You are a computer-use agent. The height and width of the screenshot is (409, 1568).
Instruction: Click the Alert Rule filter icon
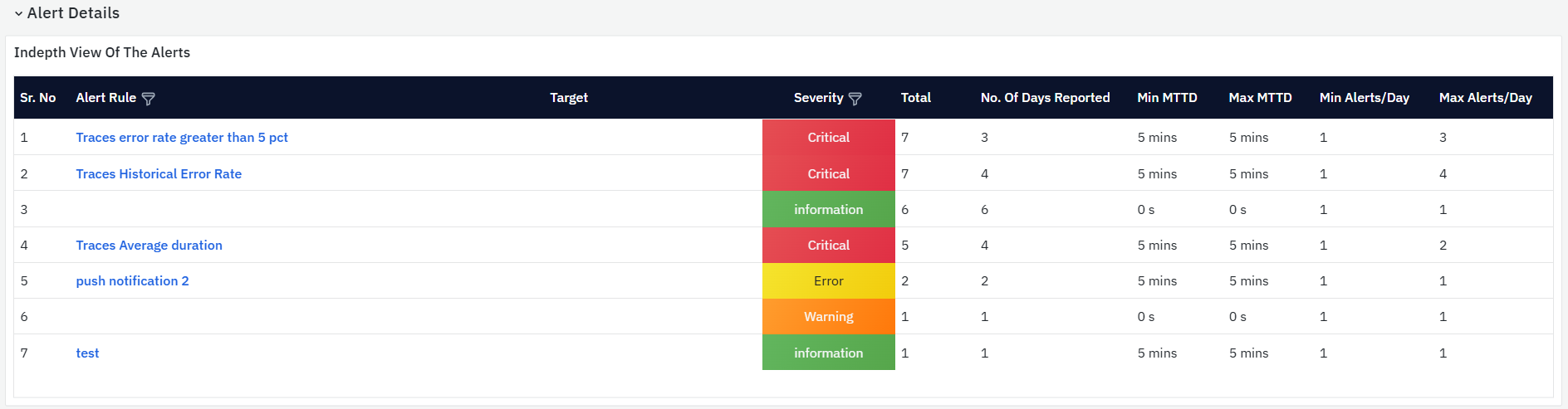point(149,99)
